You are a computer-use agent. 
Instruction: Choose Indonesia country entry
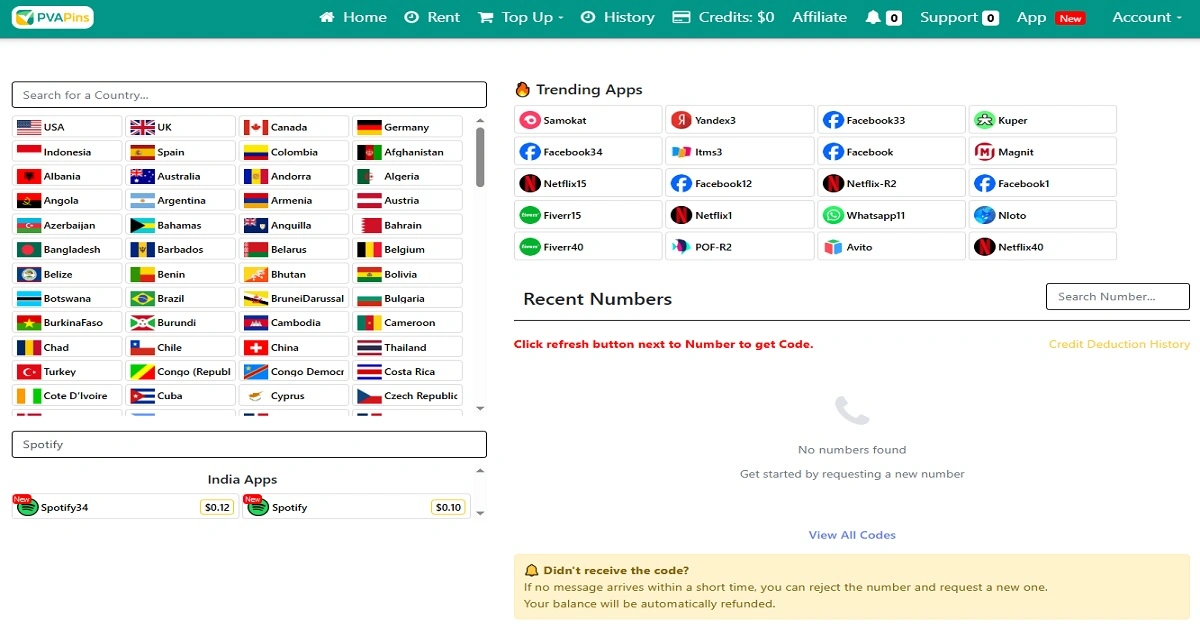tap(67, 152)
